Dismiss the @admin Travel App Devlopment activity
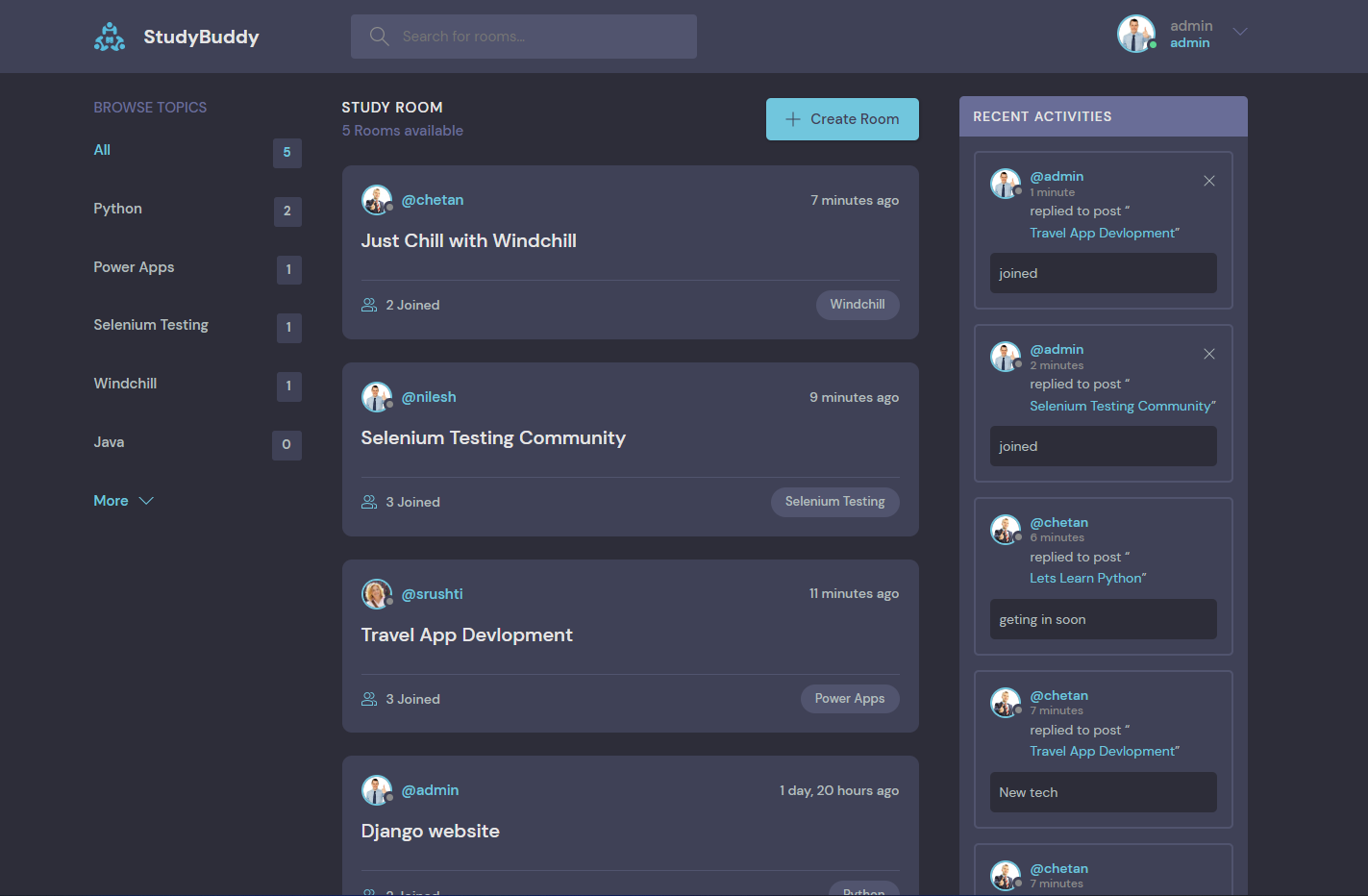Image resolution: width=1368 pixels, height=896 pixels. (x=1208, y=180)
